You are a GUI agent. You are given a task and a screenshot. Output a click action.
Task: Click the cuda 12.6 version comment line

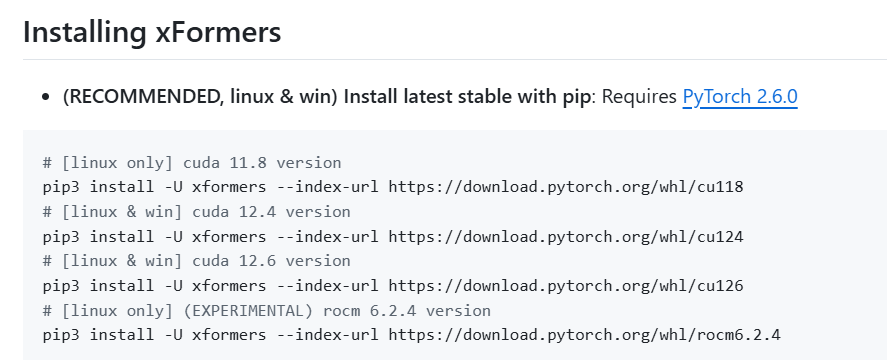pos(196,261)
